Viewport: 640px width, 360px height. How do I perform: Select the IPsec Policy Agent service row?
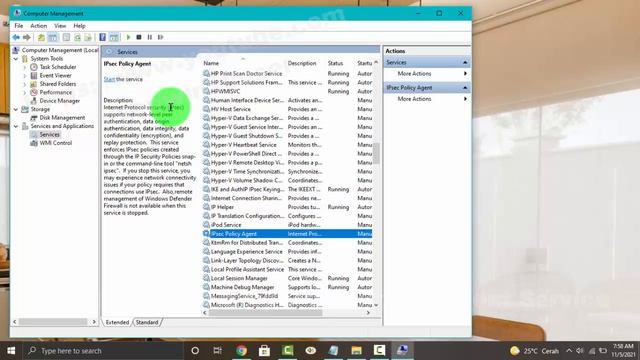(x=287, y=234)
